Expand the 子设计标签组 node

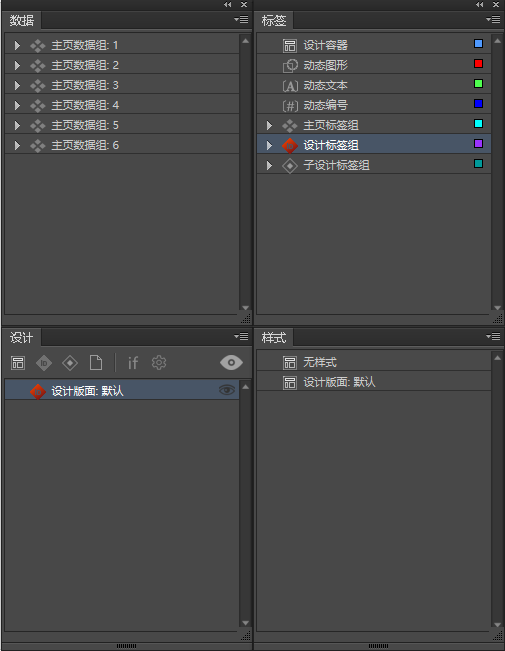point(269,165)
